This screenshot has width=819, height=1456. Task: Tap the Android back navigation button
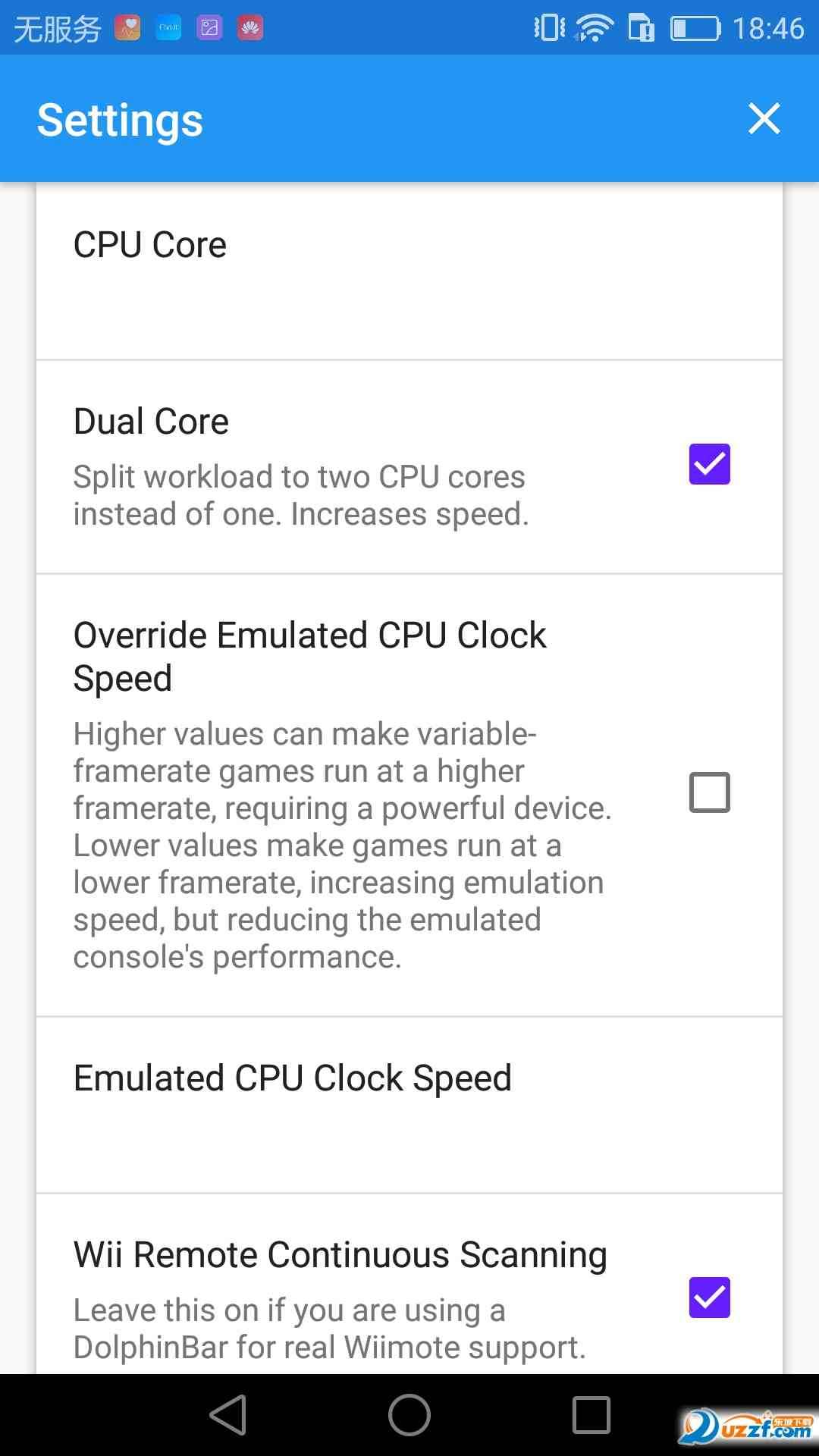(228, 1415)
